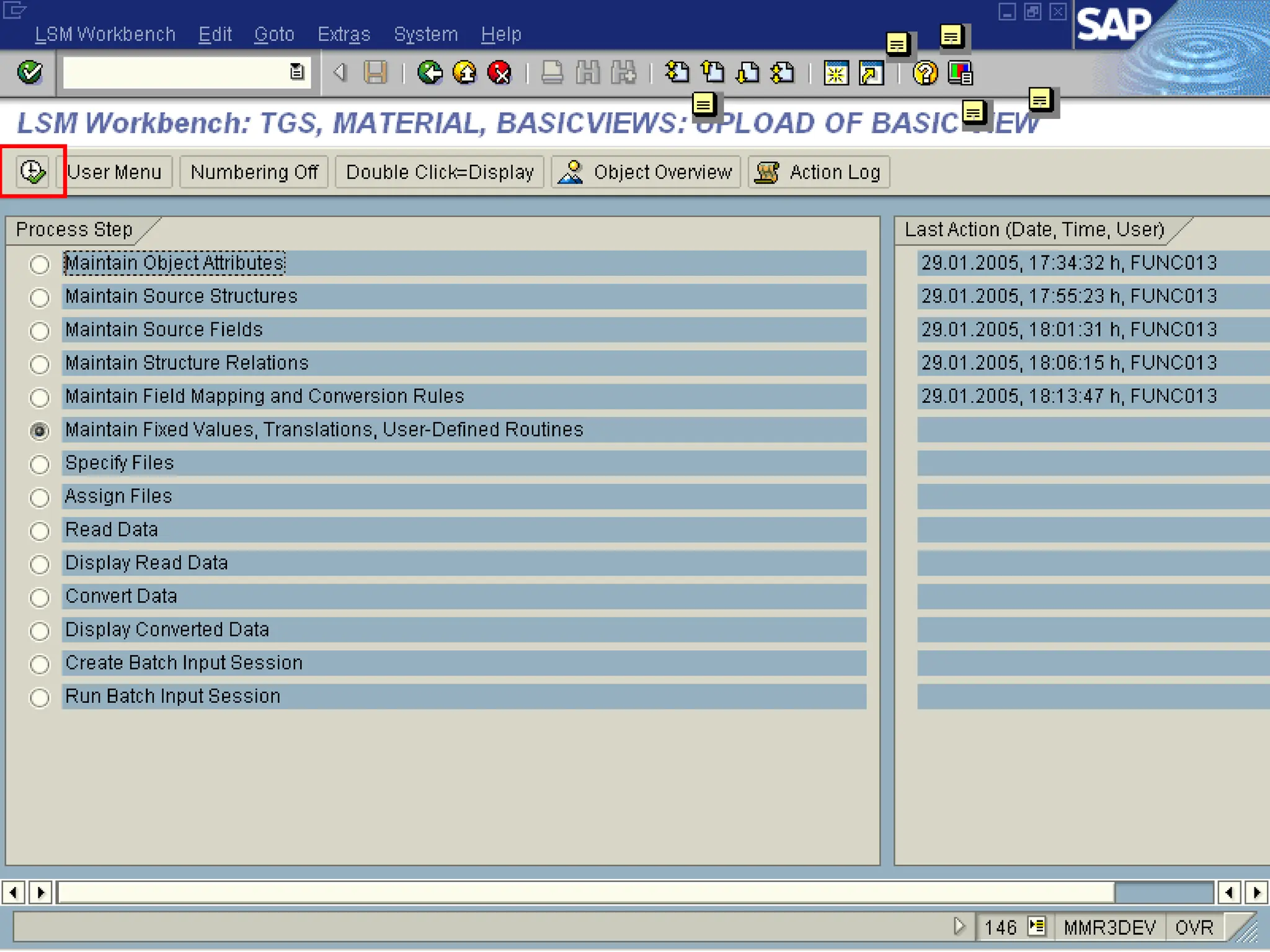Image resolution: width=1270 pixels, height=952 pixels.
Task: Select Maintain Source Fields radio button
Action: [40, 330]
